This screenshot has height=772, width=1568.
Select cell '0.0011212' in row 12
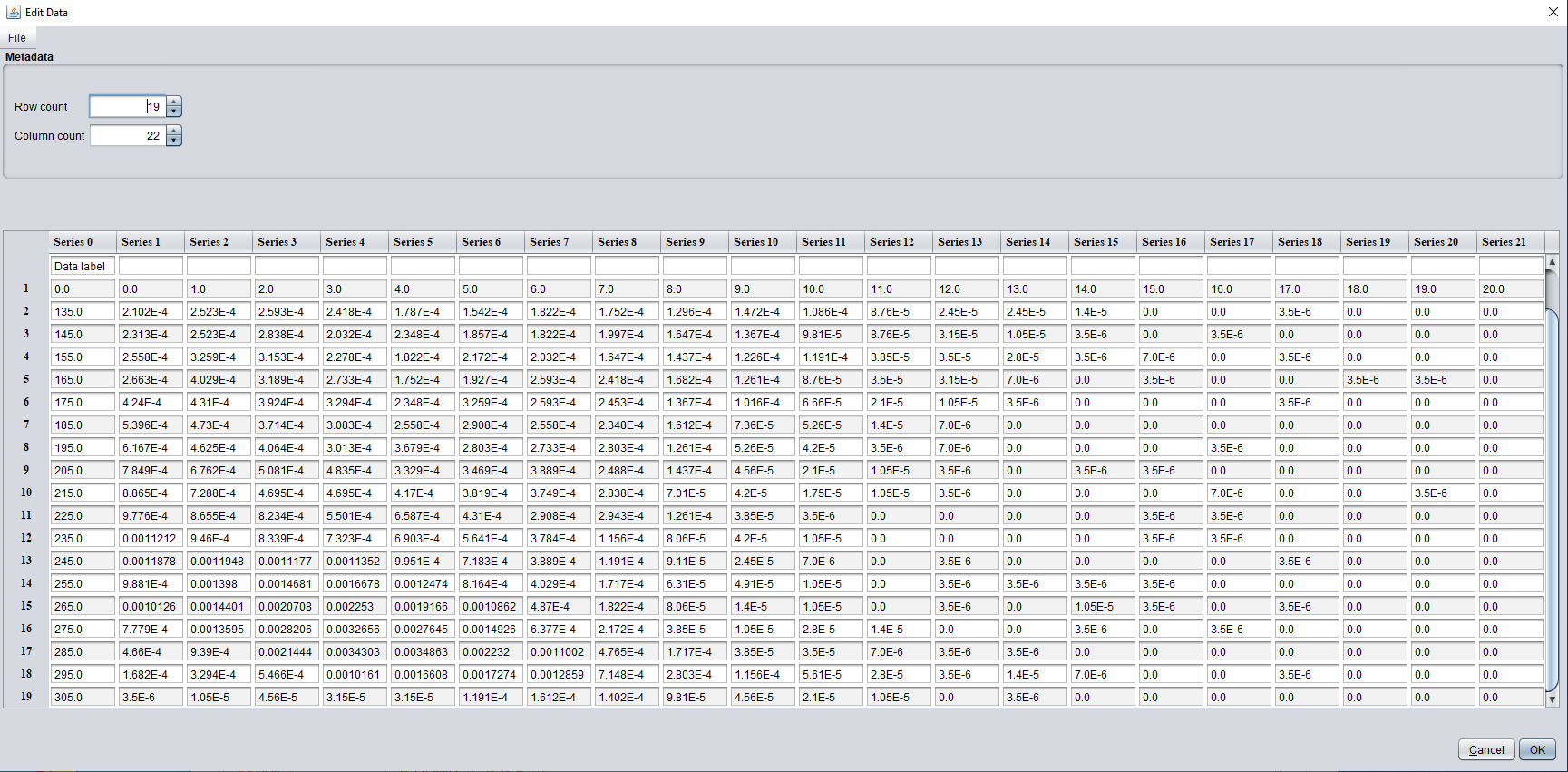click(x=151, y=539)
